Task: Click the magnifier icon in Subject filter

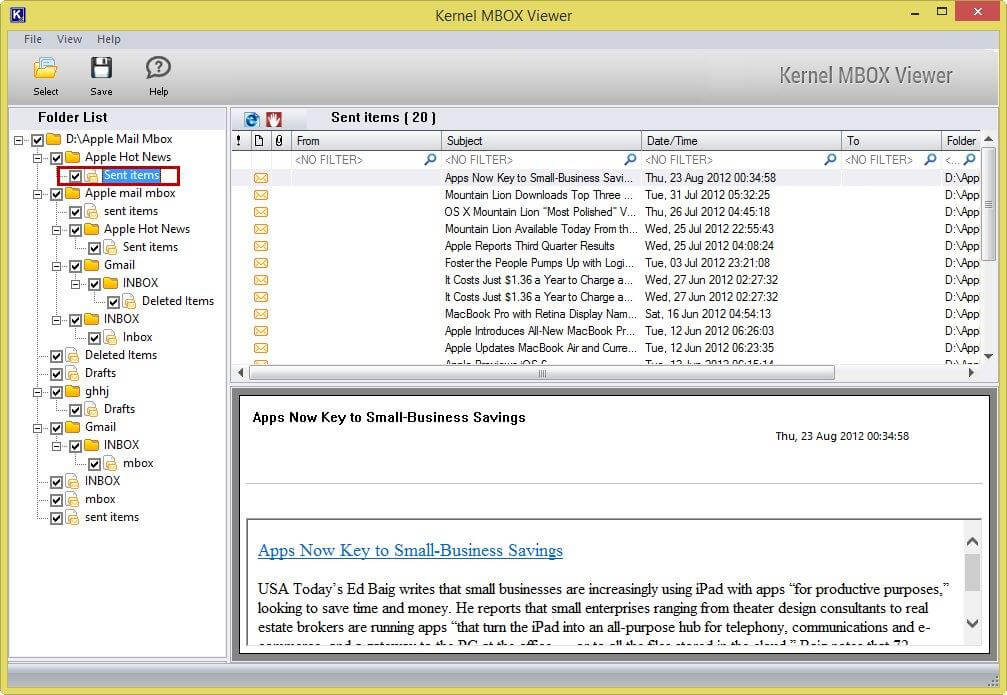Action: 631,159
